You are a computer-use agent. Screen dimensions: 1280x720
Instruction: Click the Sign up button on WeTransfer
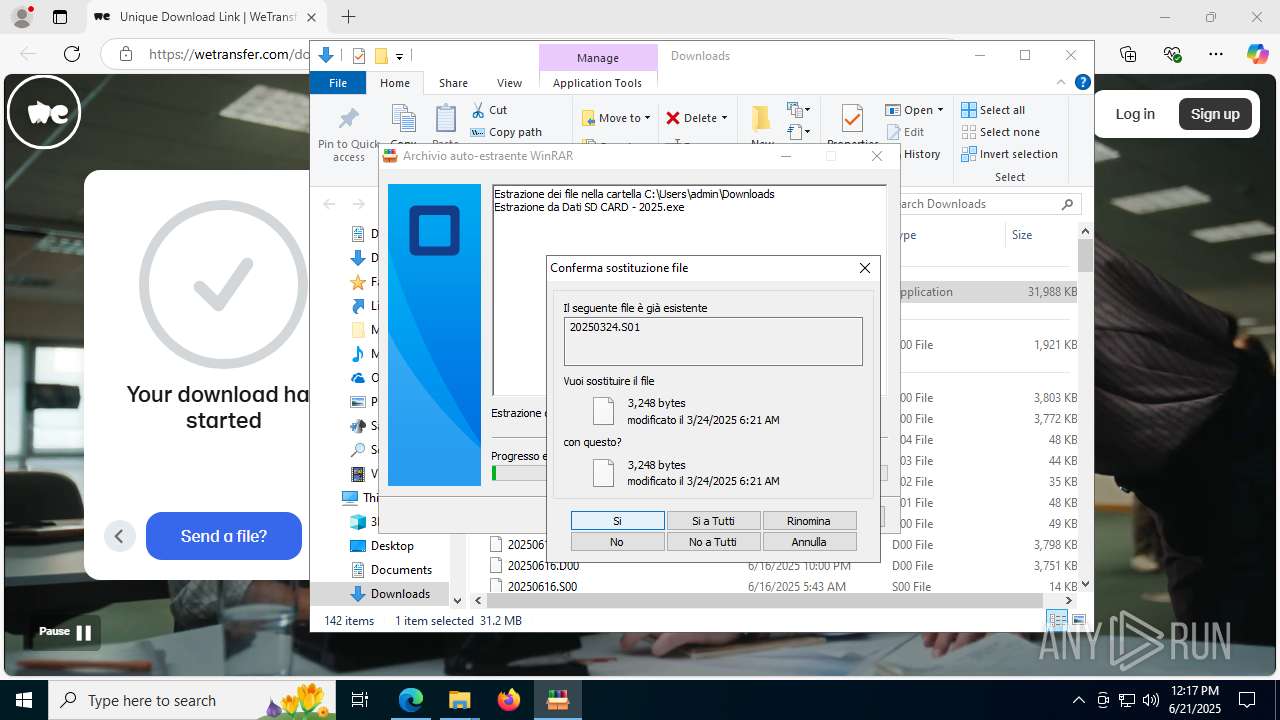1215,114
